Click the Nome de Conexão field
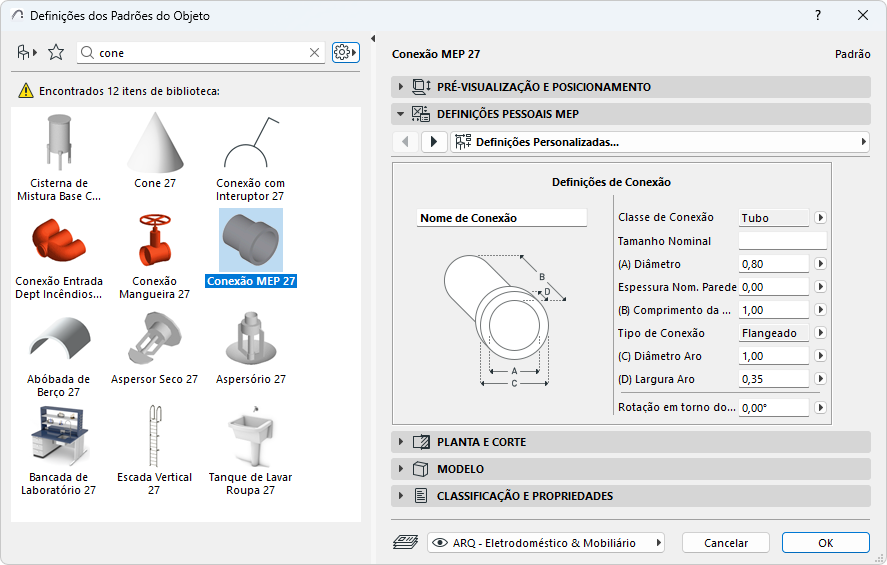Screen dimensions: 887x565 pyautogui.click(x=501, y=218)
